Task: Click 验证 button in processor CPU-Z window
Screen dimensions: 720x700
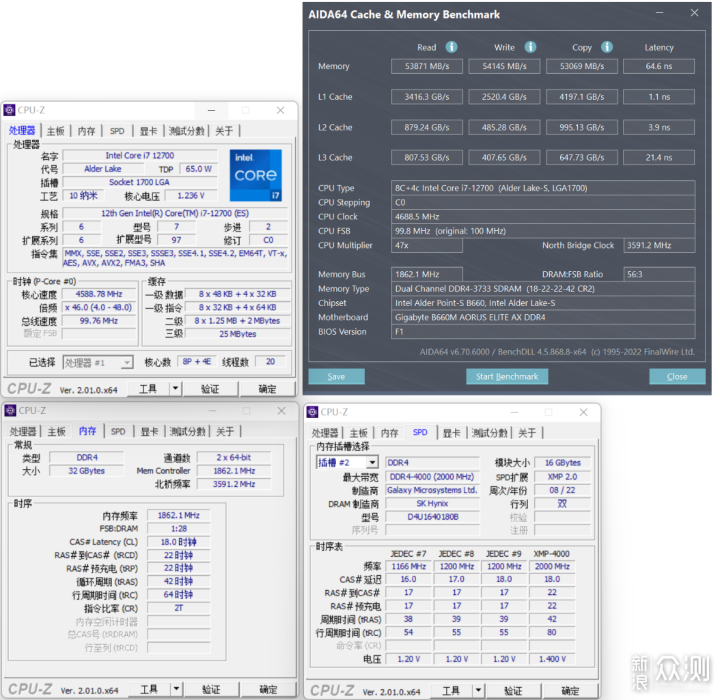Action: (x=210, y=389)
